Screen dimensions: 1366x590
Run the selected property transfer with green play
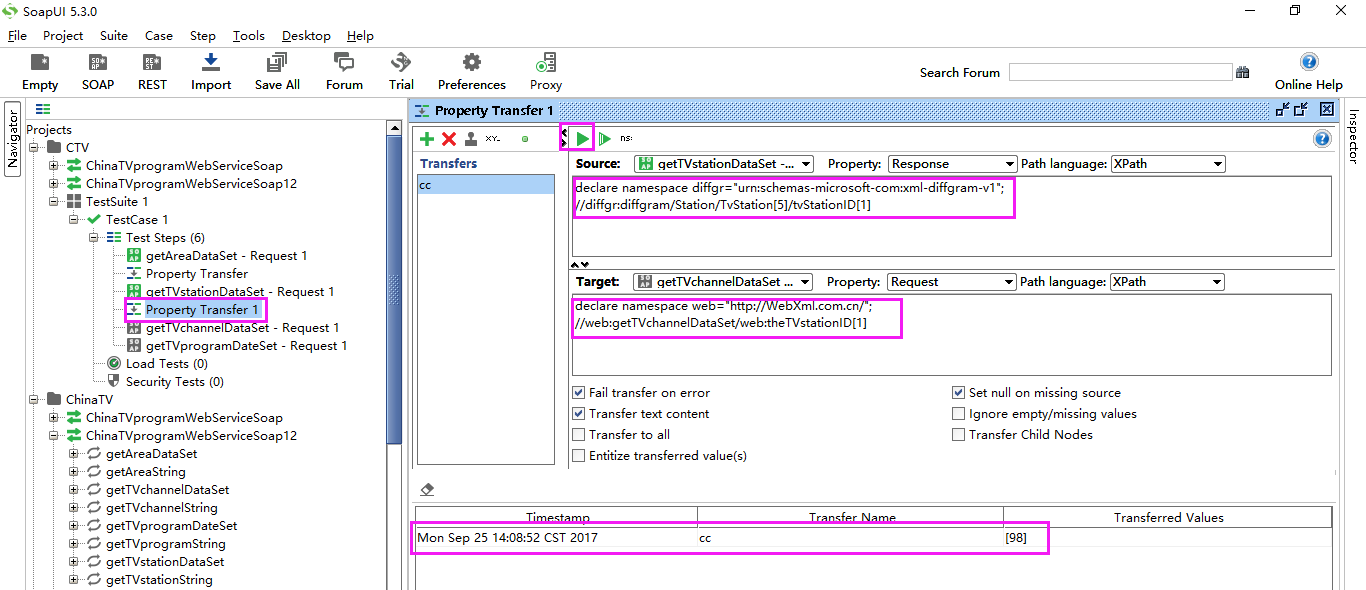coord(583,138)
